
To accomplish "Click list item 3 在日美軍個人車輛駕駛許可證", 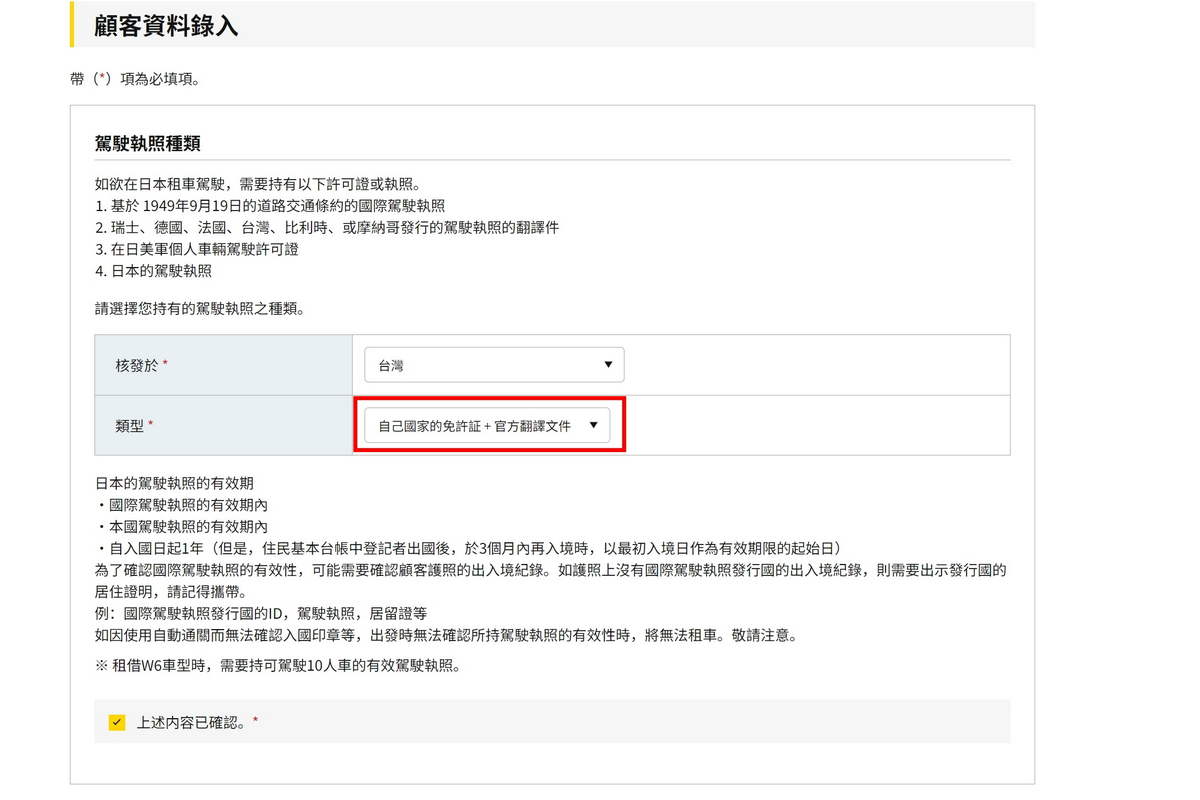I will (x=196, y=249).
